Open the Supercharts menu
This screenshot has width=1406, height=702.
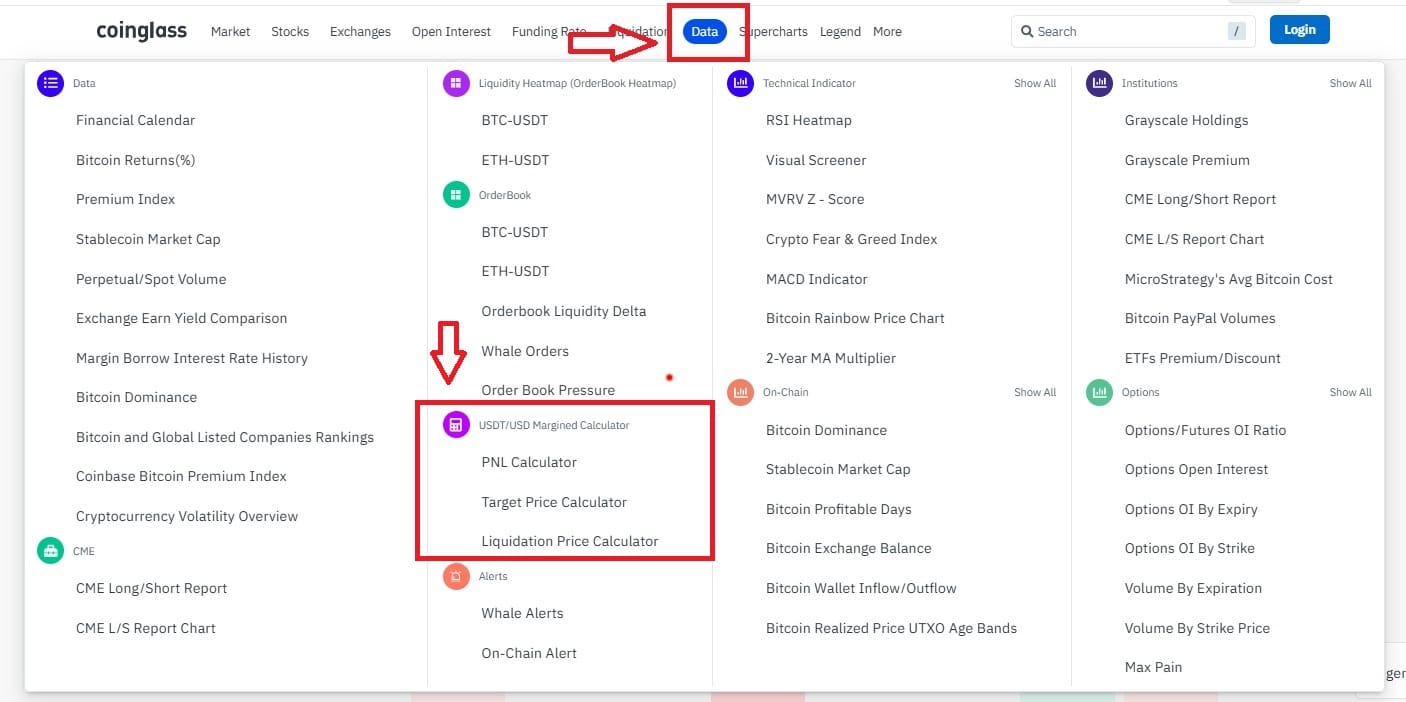click(773, 32)
